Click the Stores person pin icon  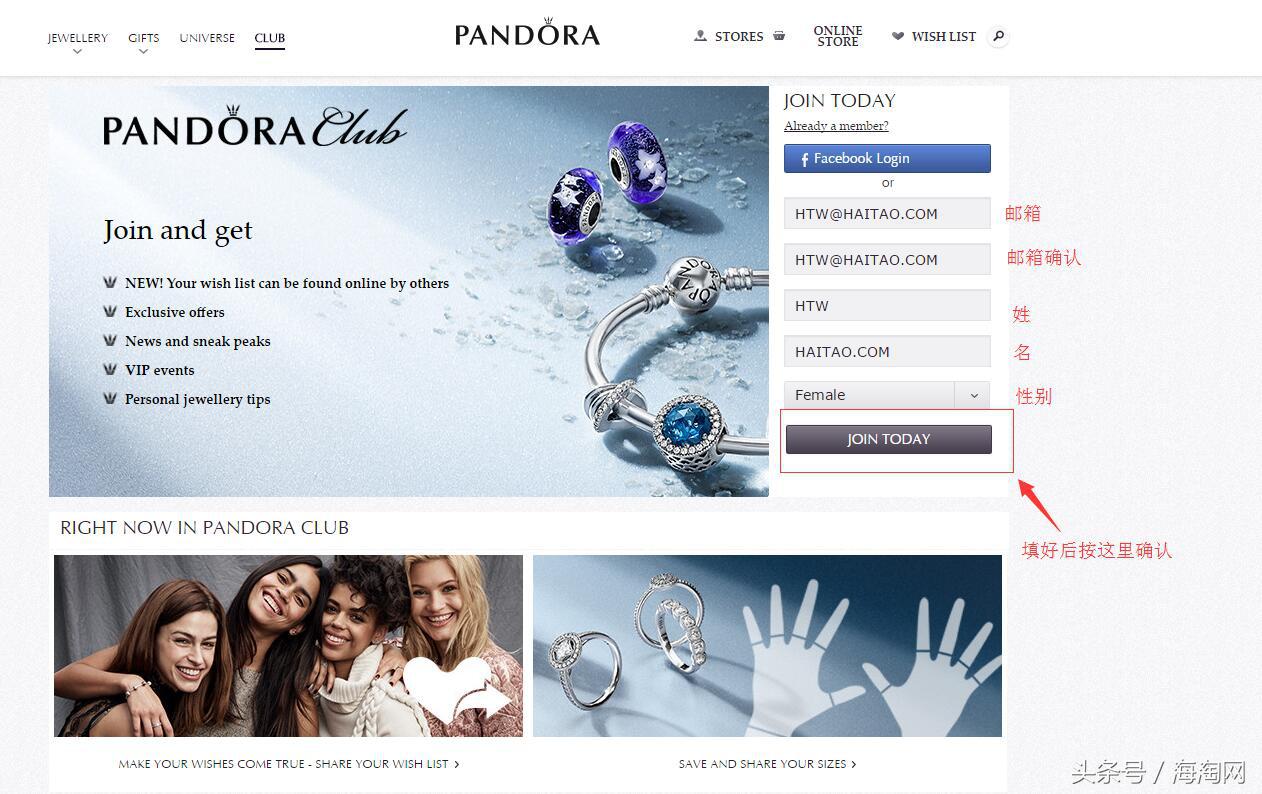coord(700,36)
